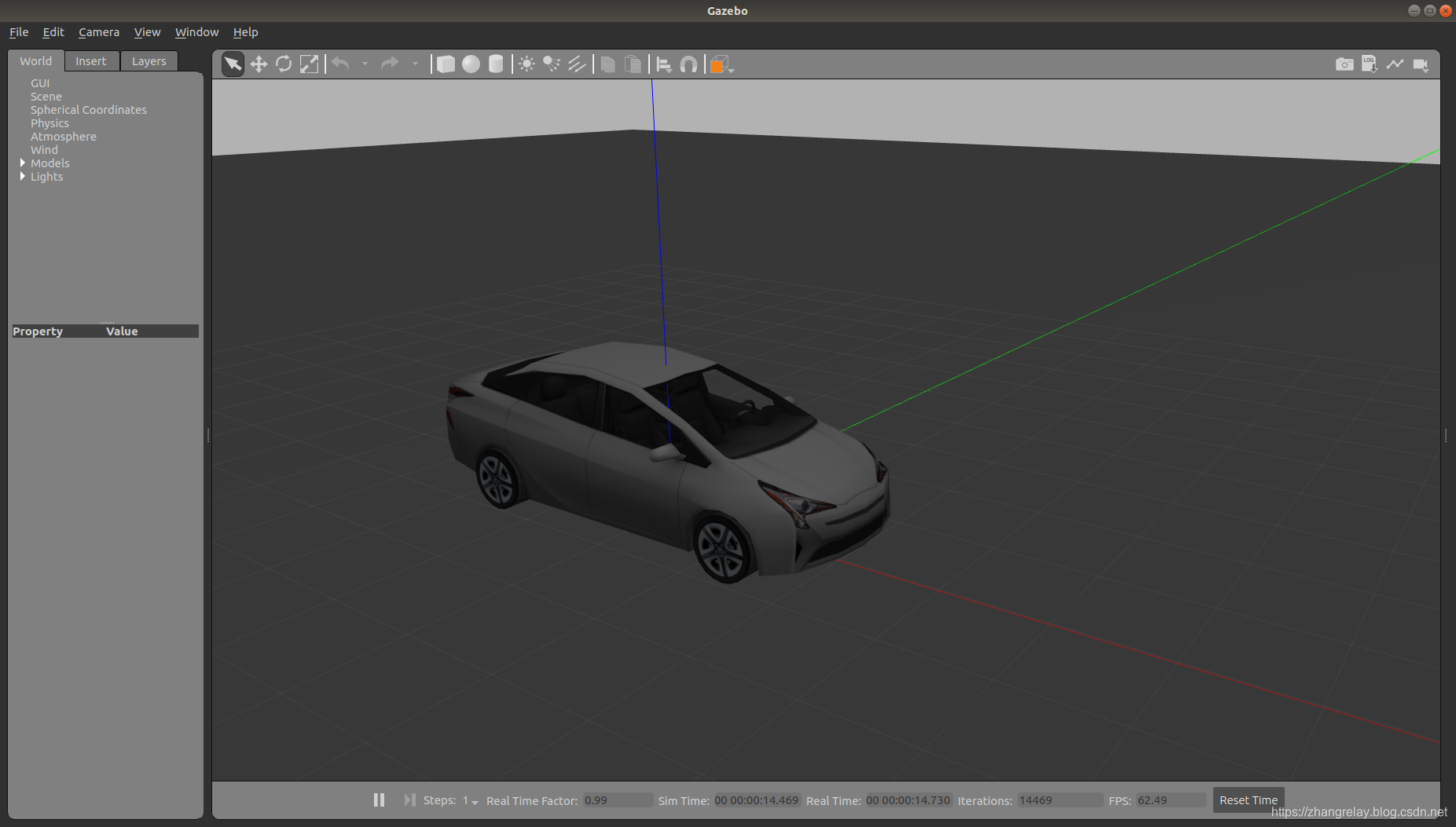Select the translate mode tool
This screenshot has height=827, width=1456.
259,64
